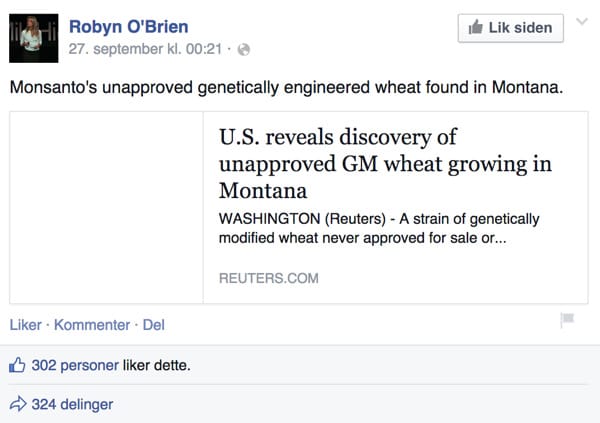Image resolution: width=600 pixels, height=423 pixels.
Task: Click the WASHINGTON (Reuters) article description
Action: 379,228
